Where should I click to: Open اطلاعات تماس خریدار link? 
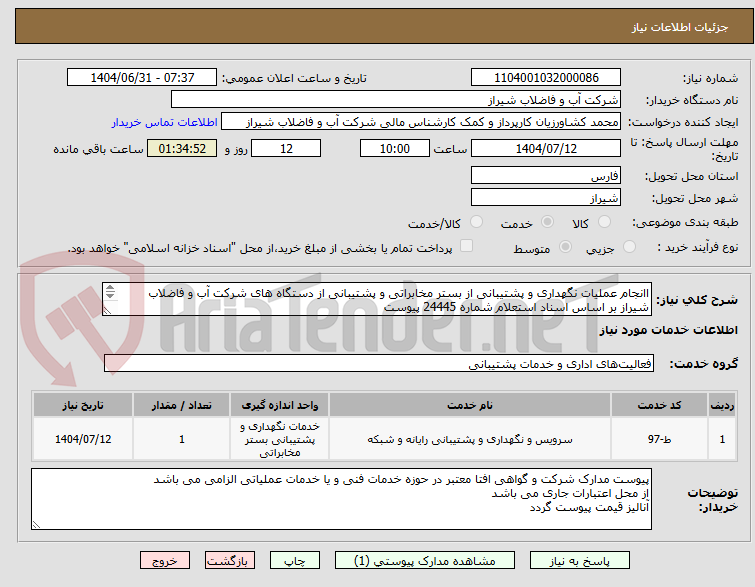(165, 122)
